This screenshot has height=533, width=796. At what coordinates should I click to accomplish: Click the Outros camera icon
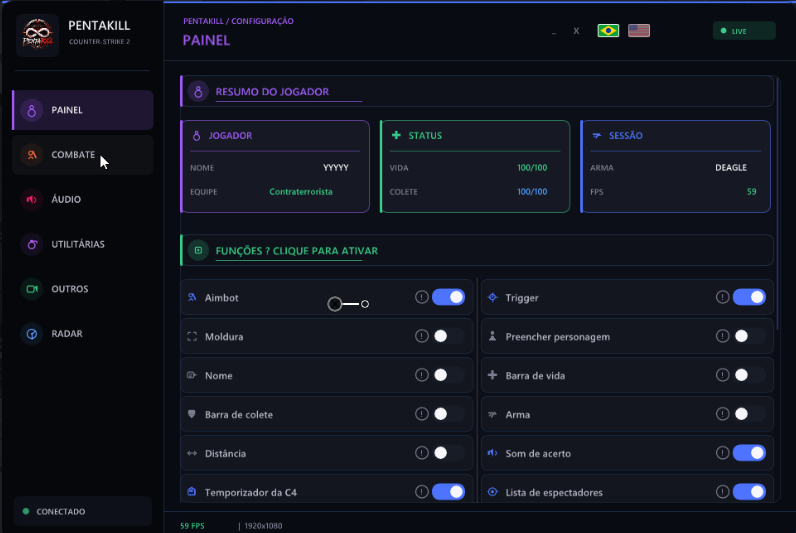pos(32,289)
